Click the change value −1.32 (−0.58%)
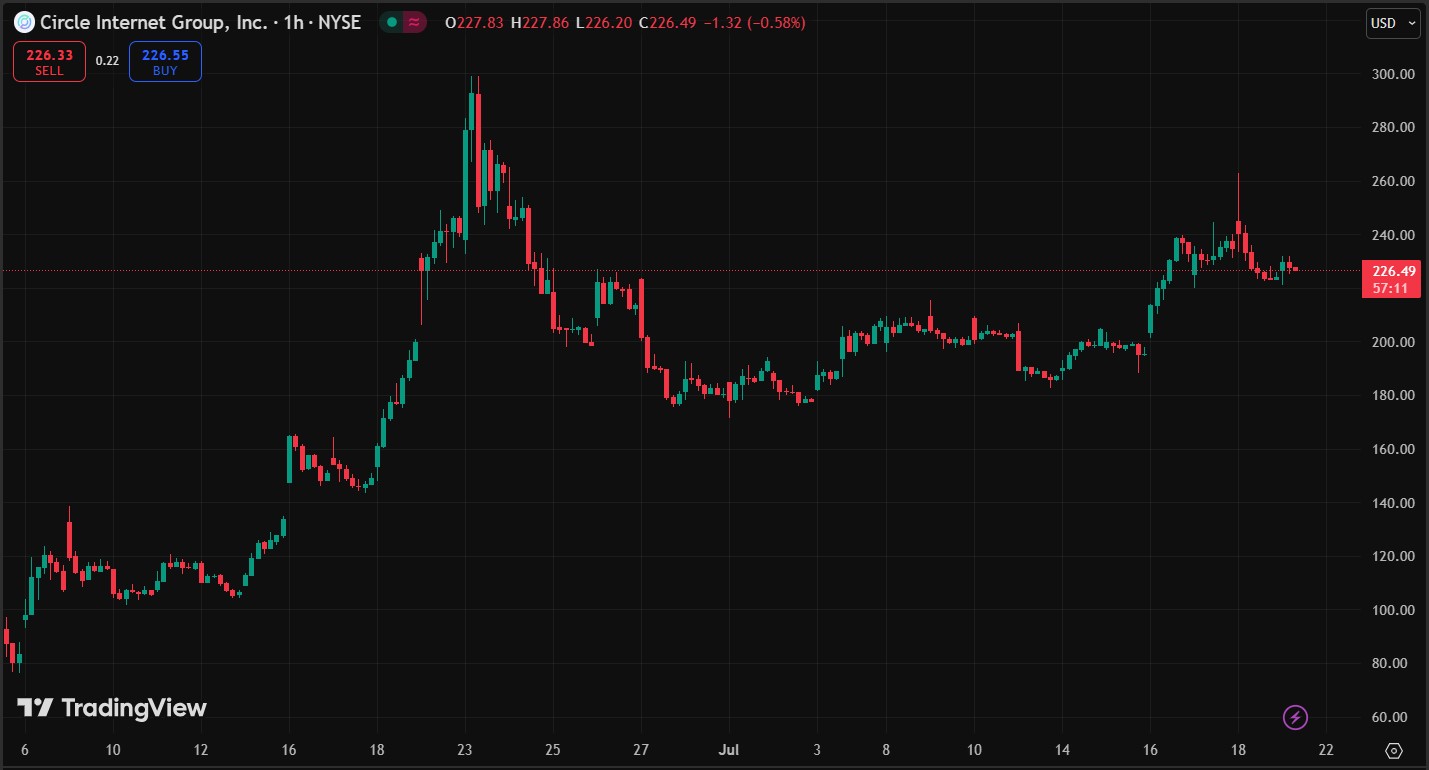This screenshot has width=1429, height=770. tap(754, 22)
